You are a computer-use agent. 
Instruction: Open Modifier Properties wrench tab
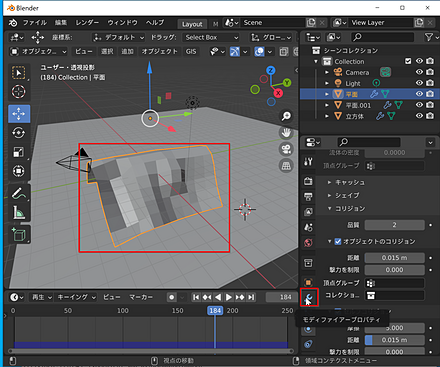pos(309,297)
